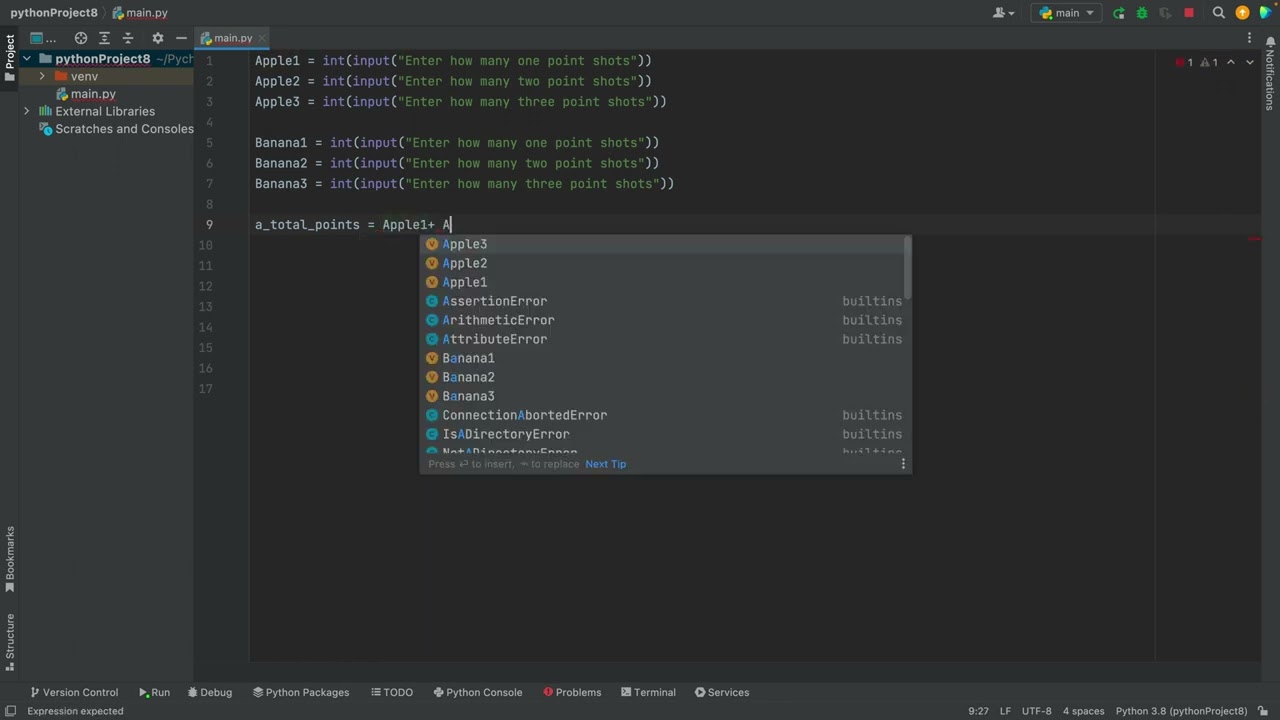Screen dimensions: 1280x720
Task: Choose Banana3 from the completion list
Action: point(665,396)
